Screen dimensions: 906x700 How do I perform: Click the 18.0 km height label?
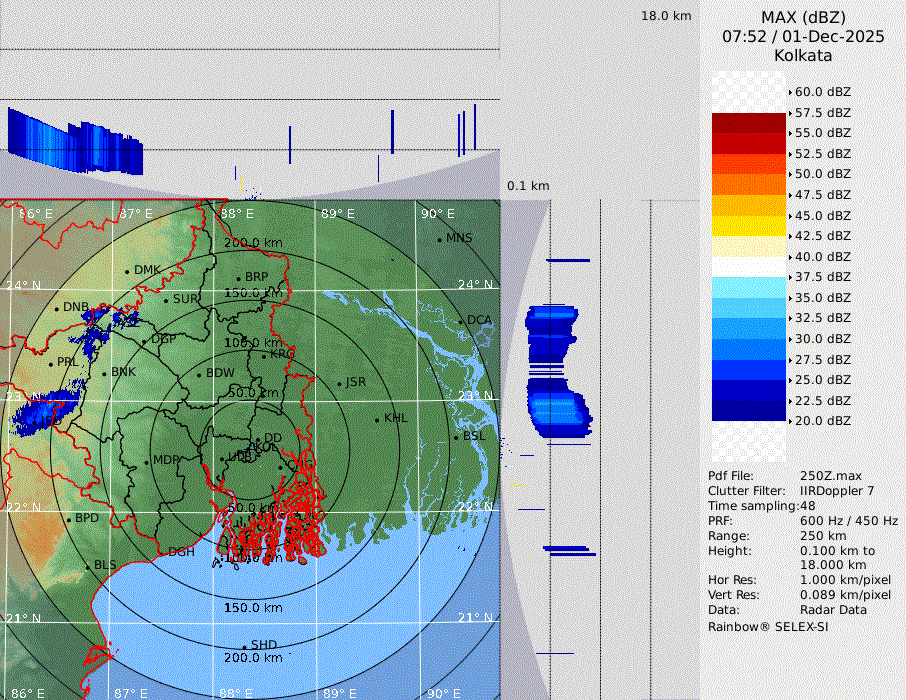click(x=666, y=16)
